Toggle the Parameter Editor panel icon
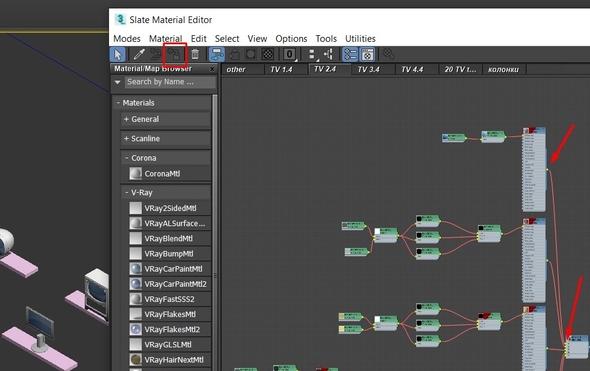This screenshot has width=590, height=371. (x=367, y=55)
